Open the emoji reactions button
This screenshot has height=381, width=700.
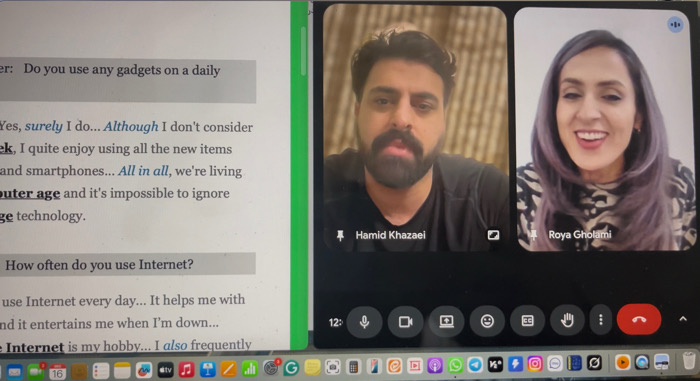click(x=487, y=321)
